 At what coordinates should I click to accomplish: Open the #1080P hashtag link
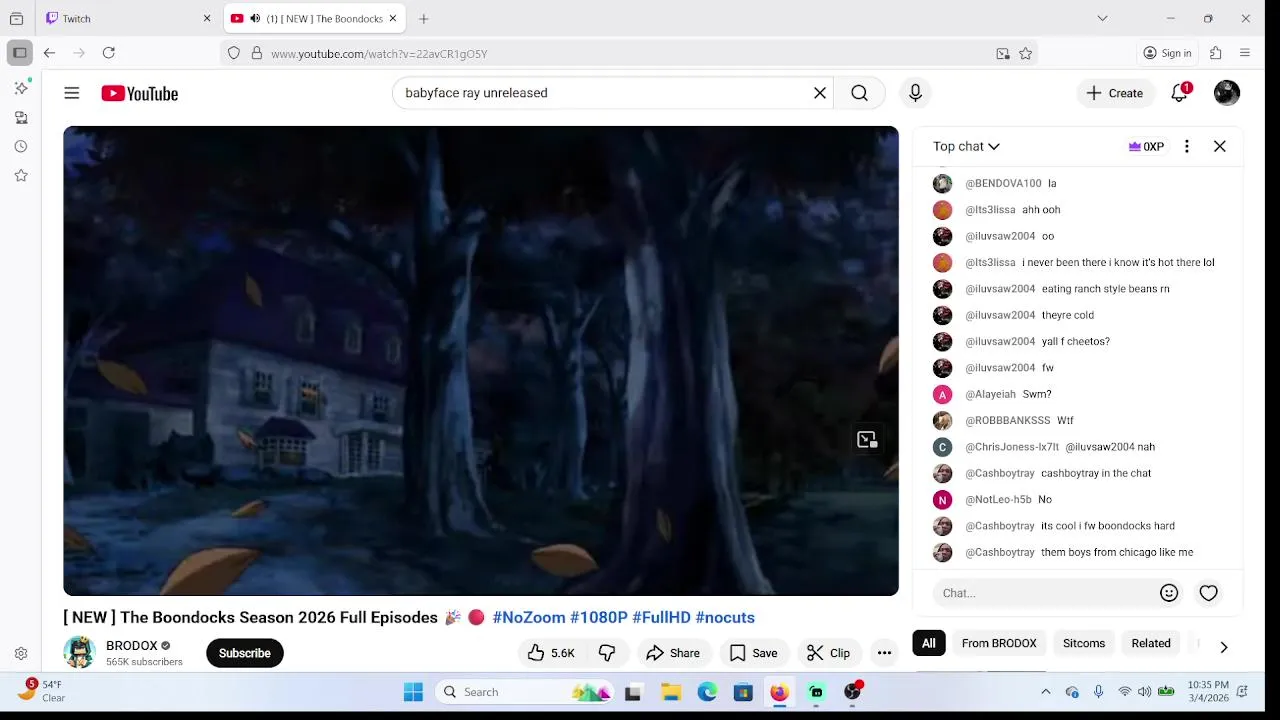599,618
